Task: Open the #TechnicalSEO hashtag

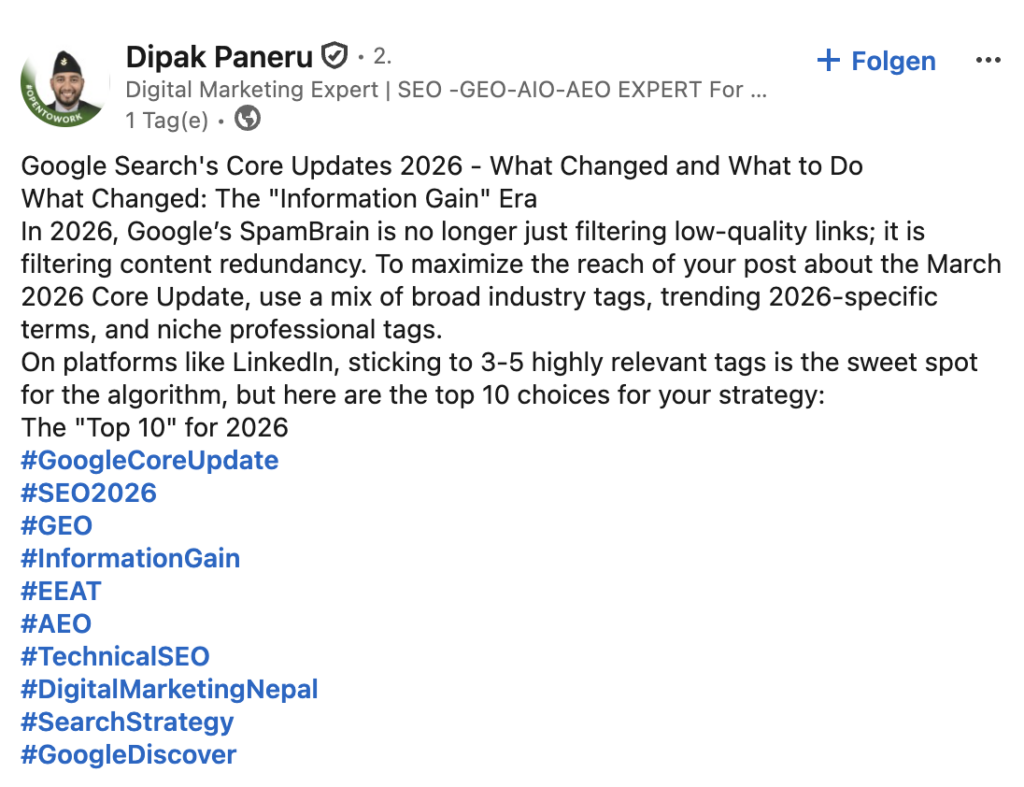Action: [x=116, y=657]
